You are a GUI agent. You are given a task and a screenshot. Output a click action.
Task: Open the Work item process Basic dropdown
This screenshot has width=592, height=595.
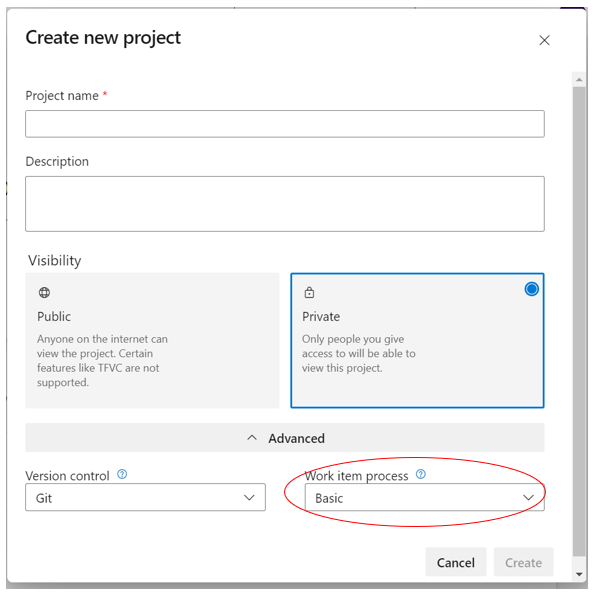click(x=425, y=497)
